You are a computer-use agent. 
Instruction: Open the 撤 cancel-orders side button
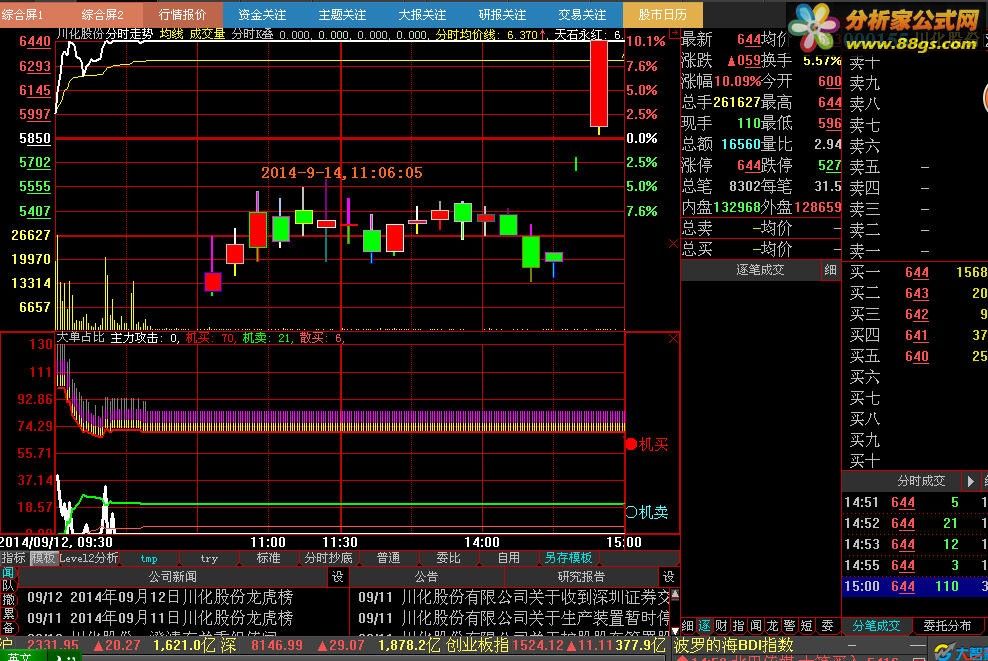pos(8,599)
